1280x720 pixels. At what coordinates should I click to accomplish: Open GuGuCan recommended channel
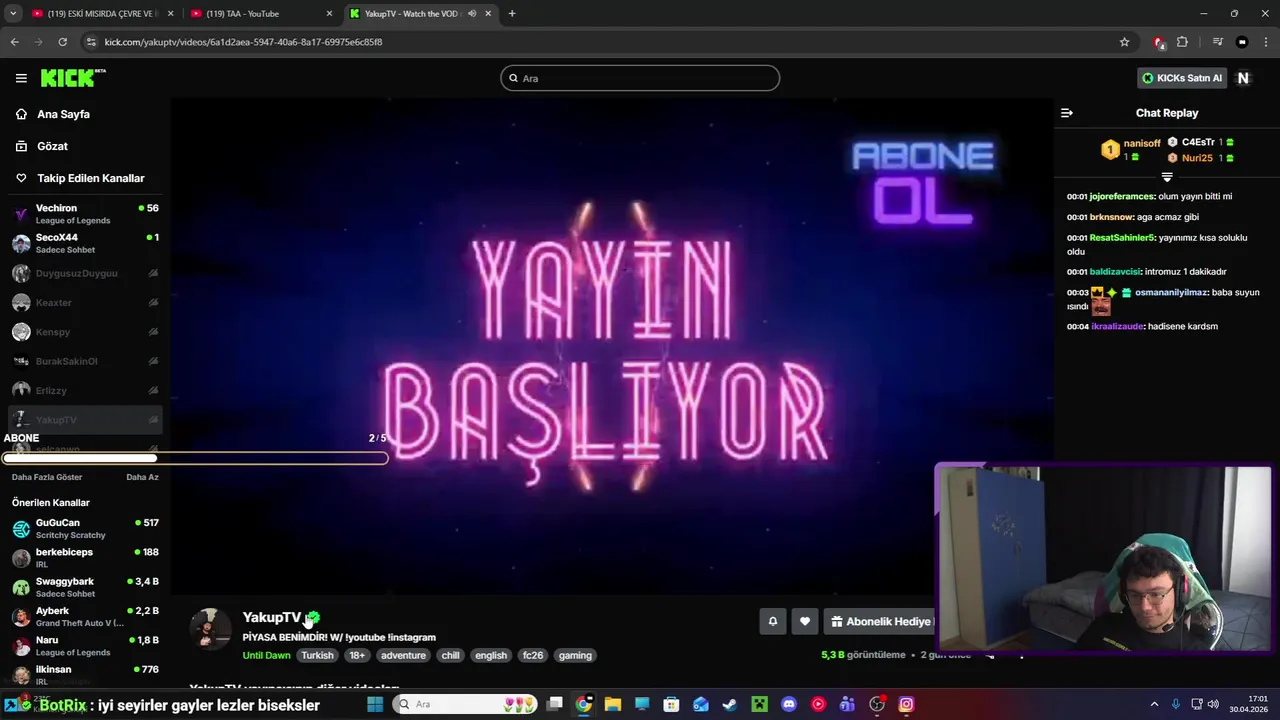85,529
